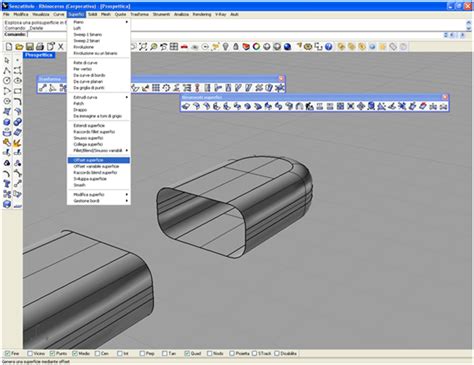Expand the Piano submenu
The image size is (474, 365).
coord(99,22)
